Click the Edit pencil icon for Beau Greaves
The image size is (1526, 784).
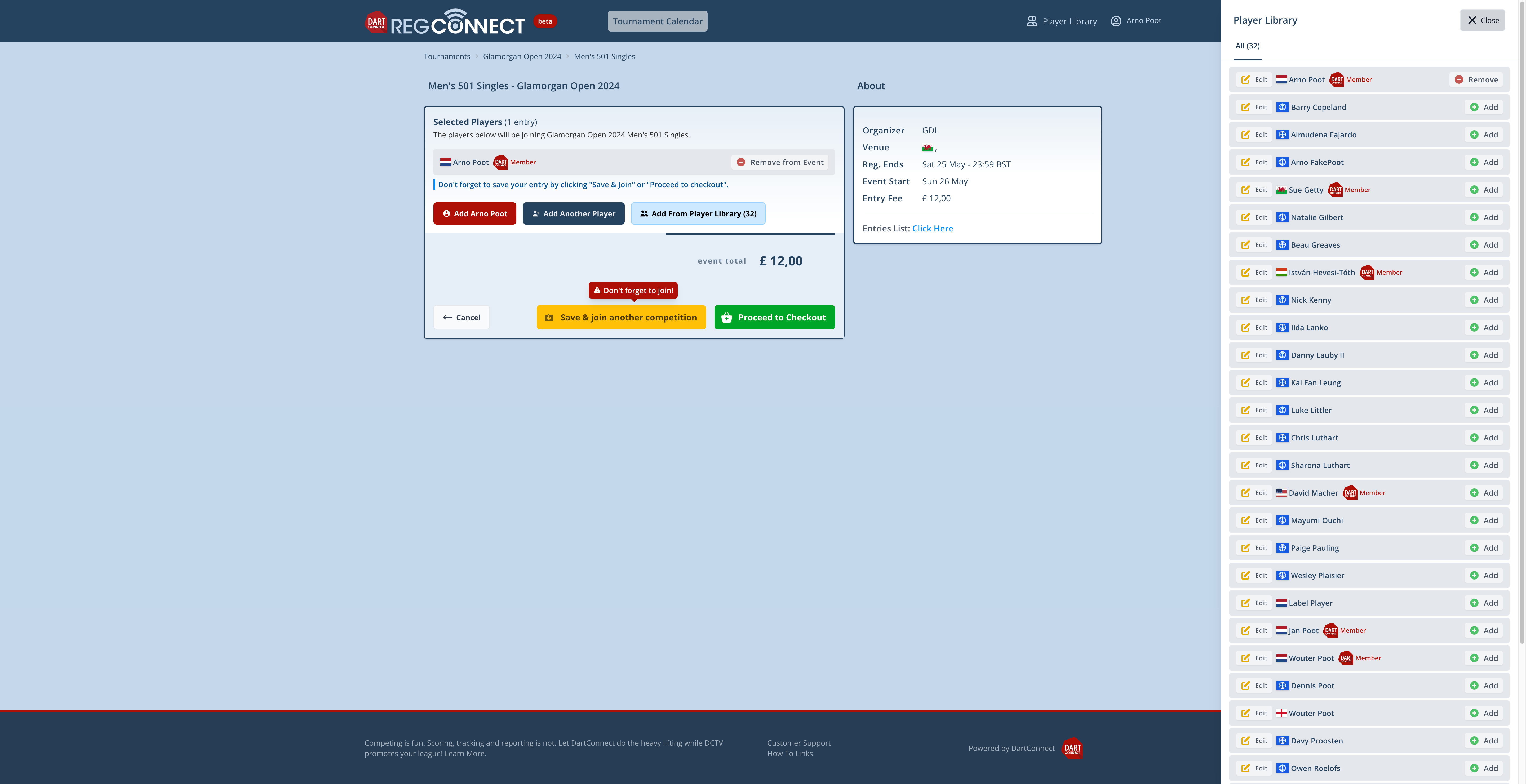(x=1245, y=245)
